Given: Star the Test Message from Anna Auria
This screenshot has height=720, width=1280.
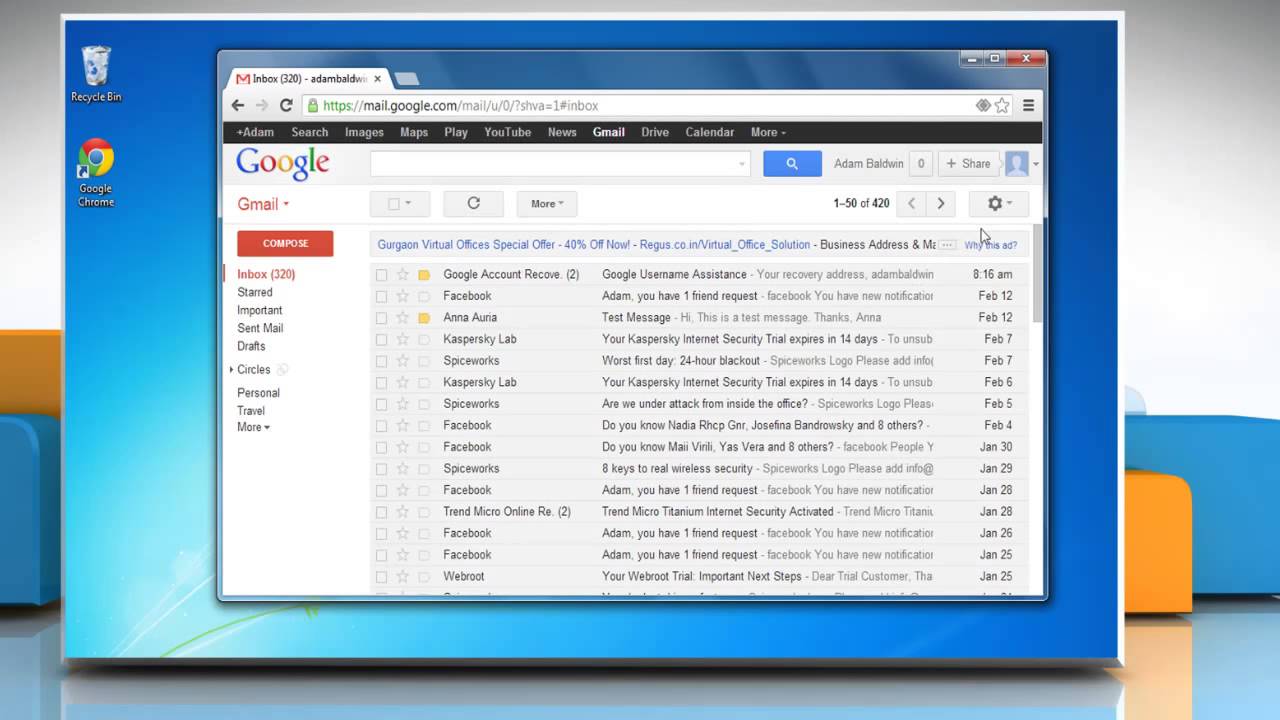Looking at the screenshot, I should coord(403,317).
